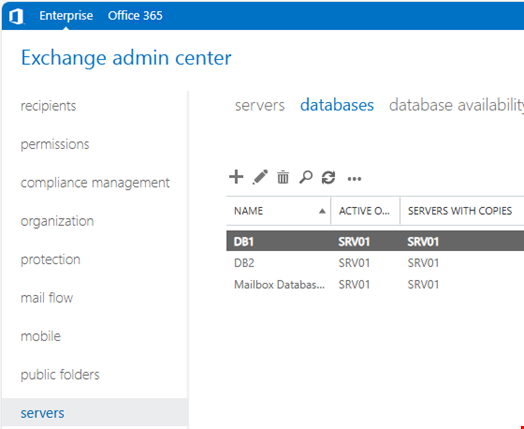Delete database using trash icon

[283, 177]
